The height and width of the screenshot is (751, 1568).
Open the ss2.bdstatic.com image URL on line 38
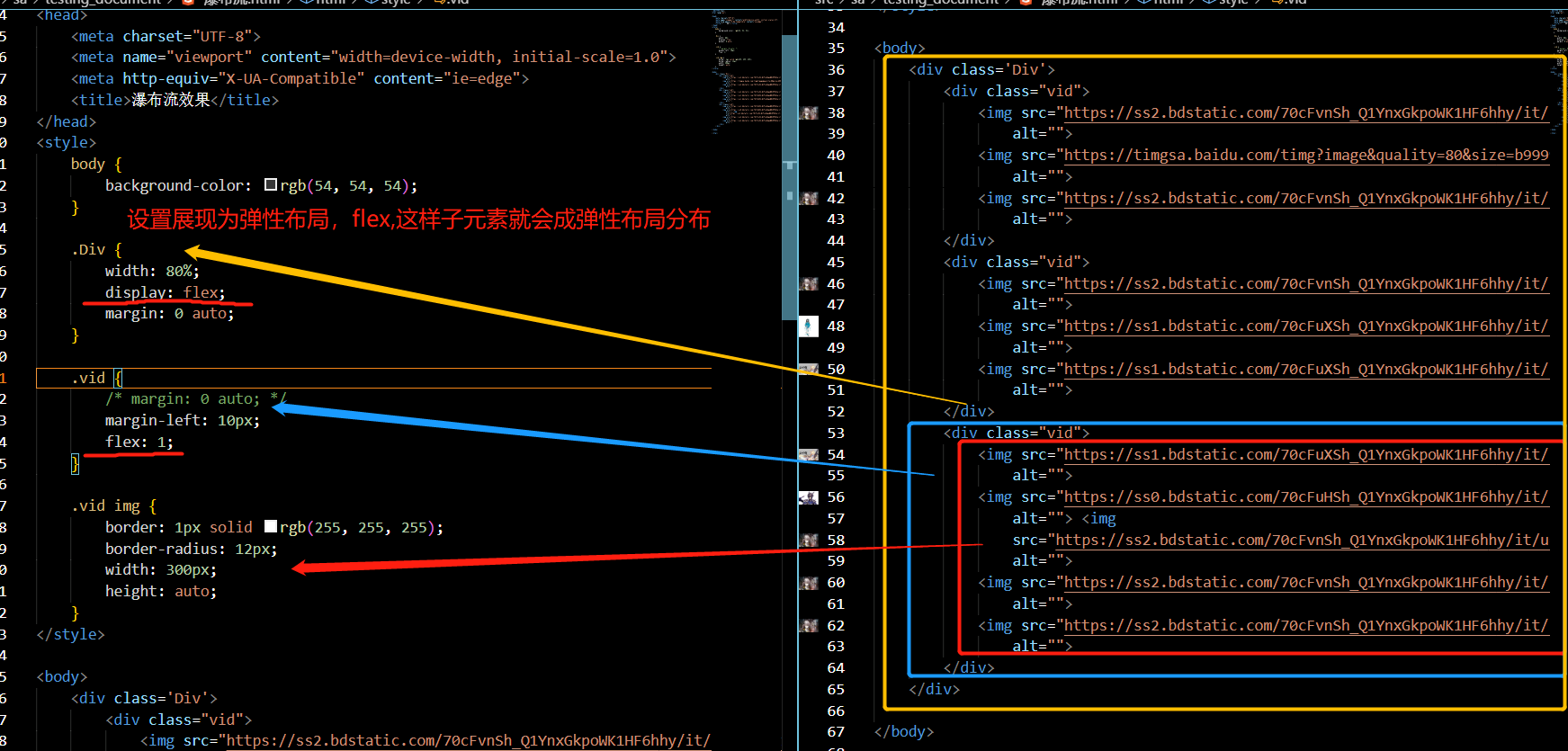(1306, 112)
